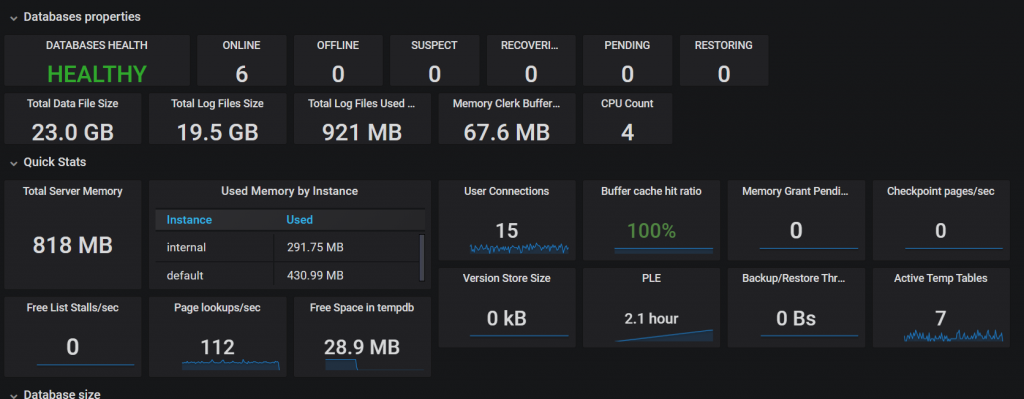Open the DATABASES HEALTH panel title
The image size is (1024, 399).
pos(97,46)
